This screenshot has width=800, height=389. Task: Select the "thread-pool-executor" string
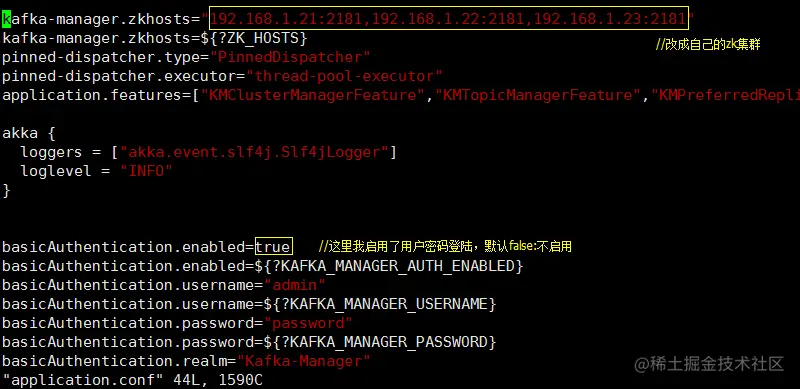pyautogui.click(x=344, y=76)
